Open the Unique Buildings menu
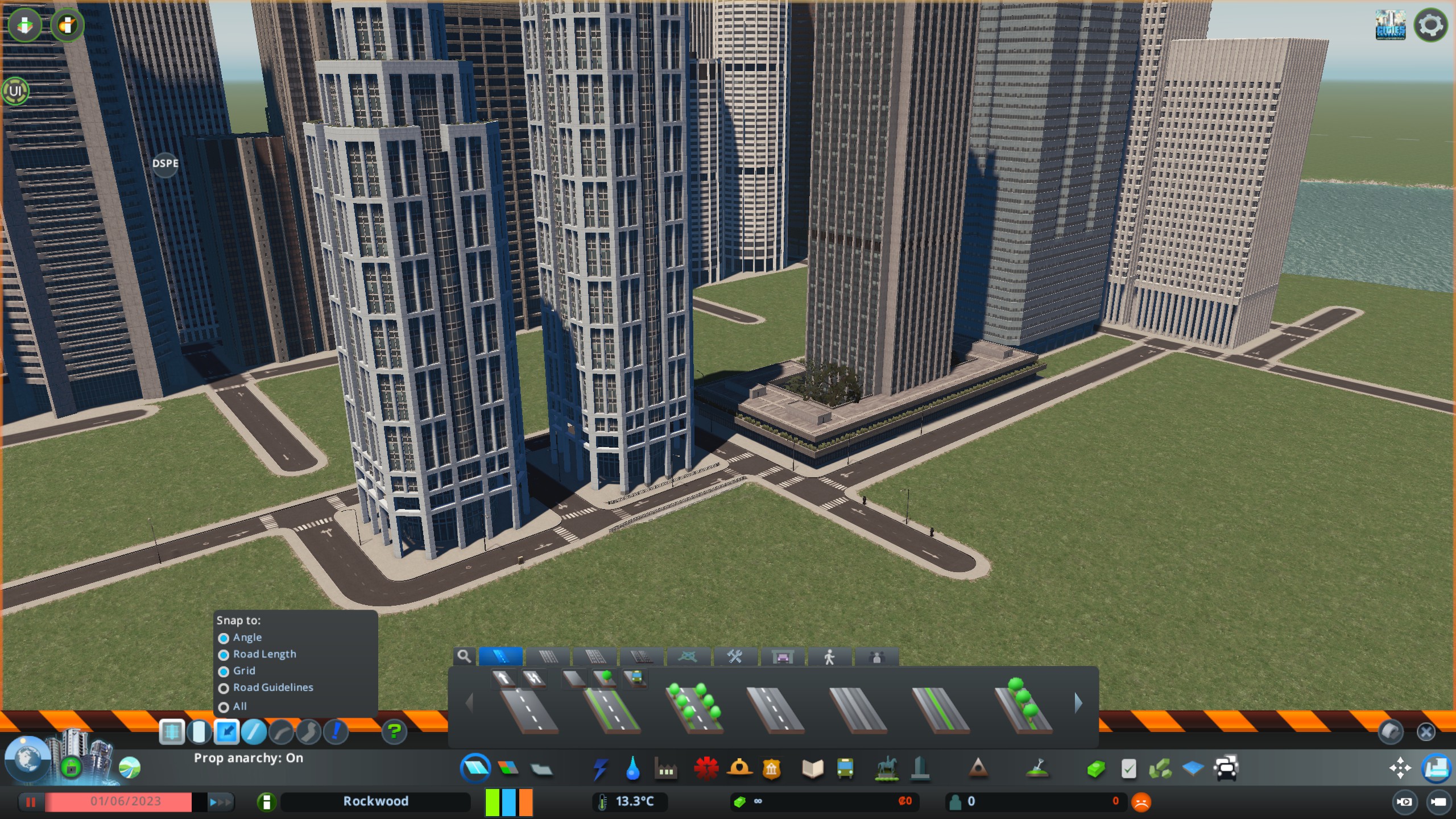The width and height of the screenshot is (1456, 819). tap(920, 768)
